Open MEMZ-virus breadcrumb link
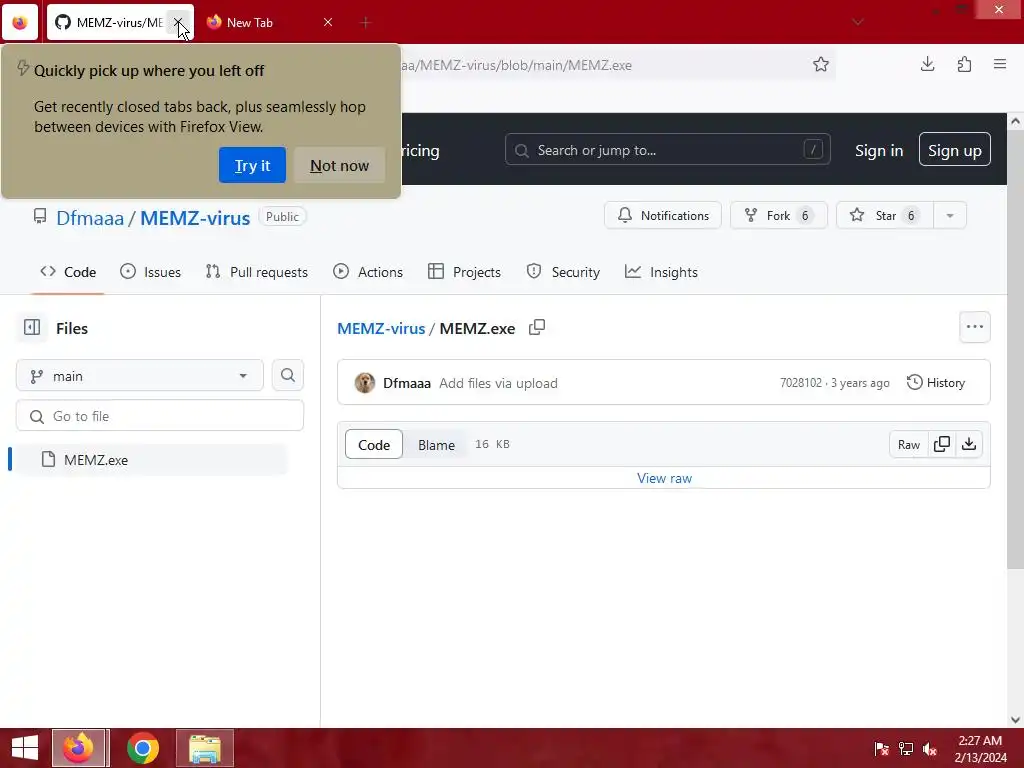The image size is (1024, 768). 381,328
